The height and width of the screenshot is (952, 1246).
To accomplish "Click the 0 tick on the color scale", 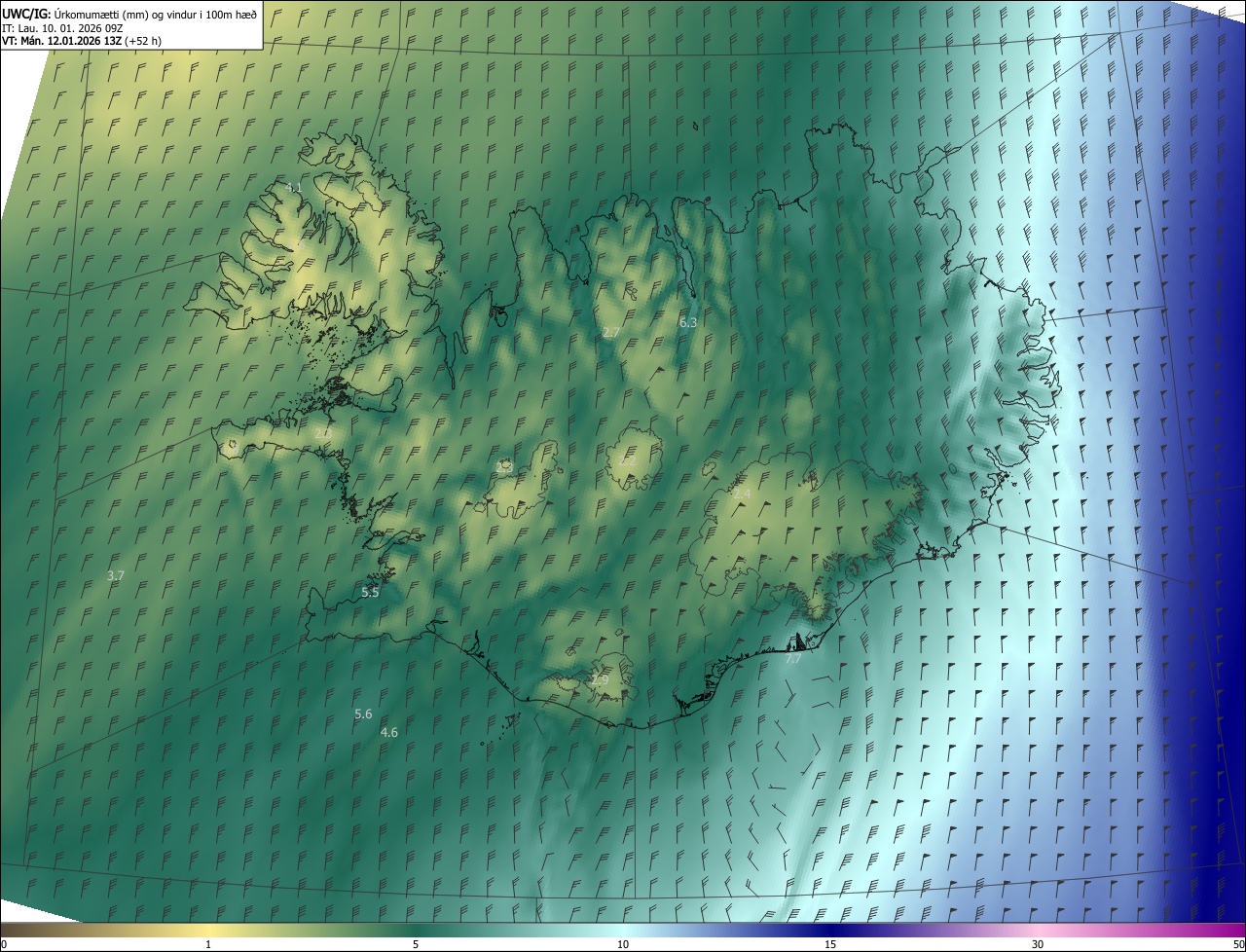I will coord(4,944).
